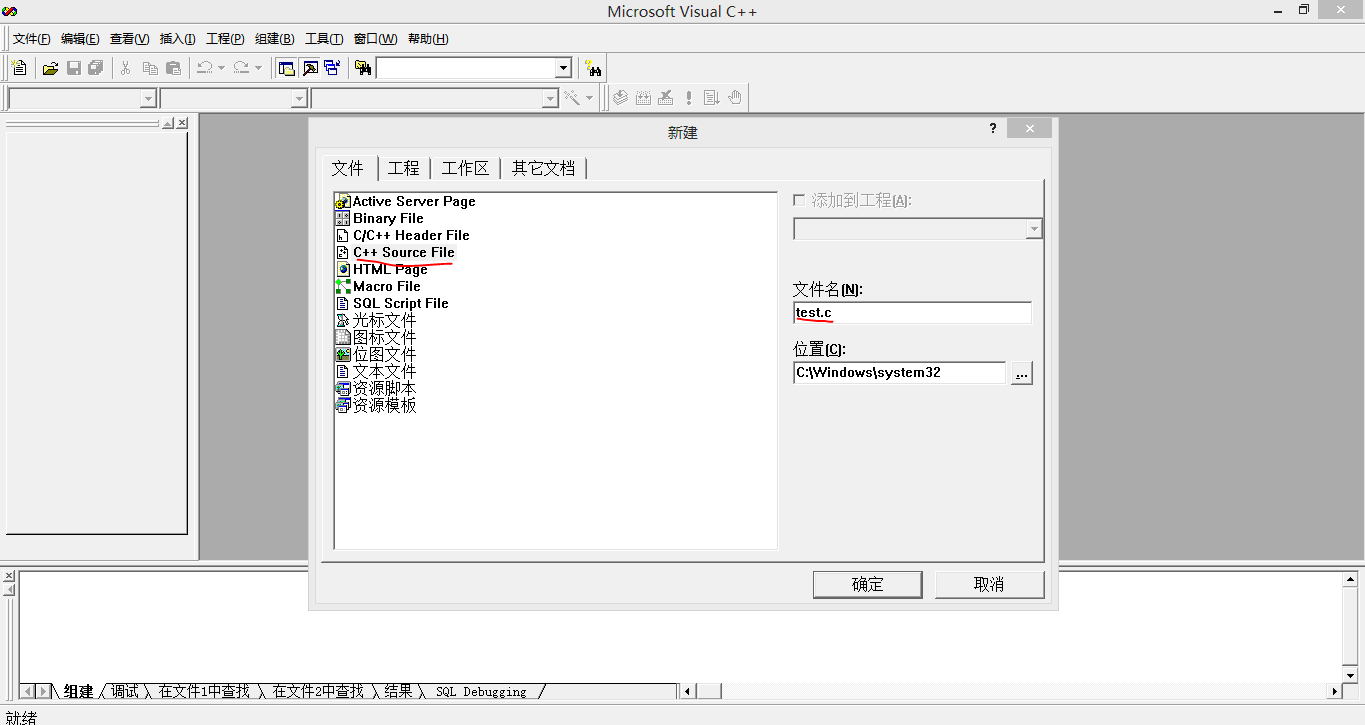Image resolution: width=1365 pixels, height=725 pixels.
Task: Click the Cut scissors toolbar icon
Action: (x=126, y=68)
